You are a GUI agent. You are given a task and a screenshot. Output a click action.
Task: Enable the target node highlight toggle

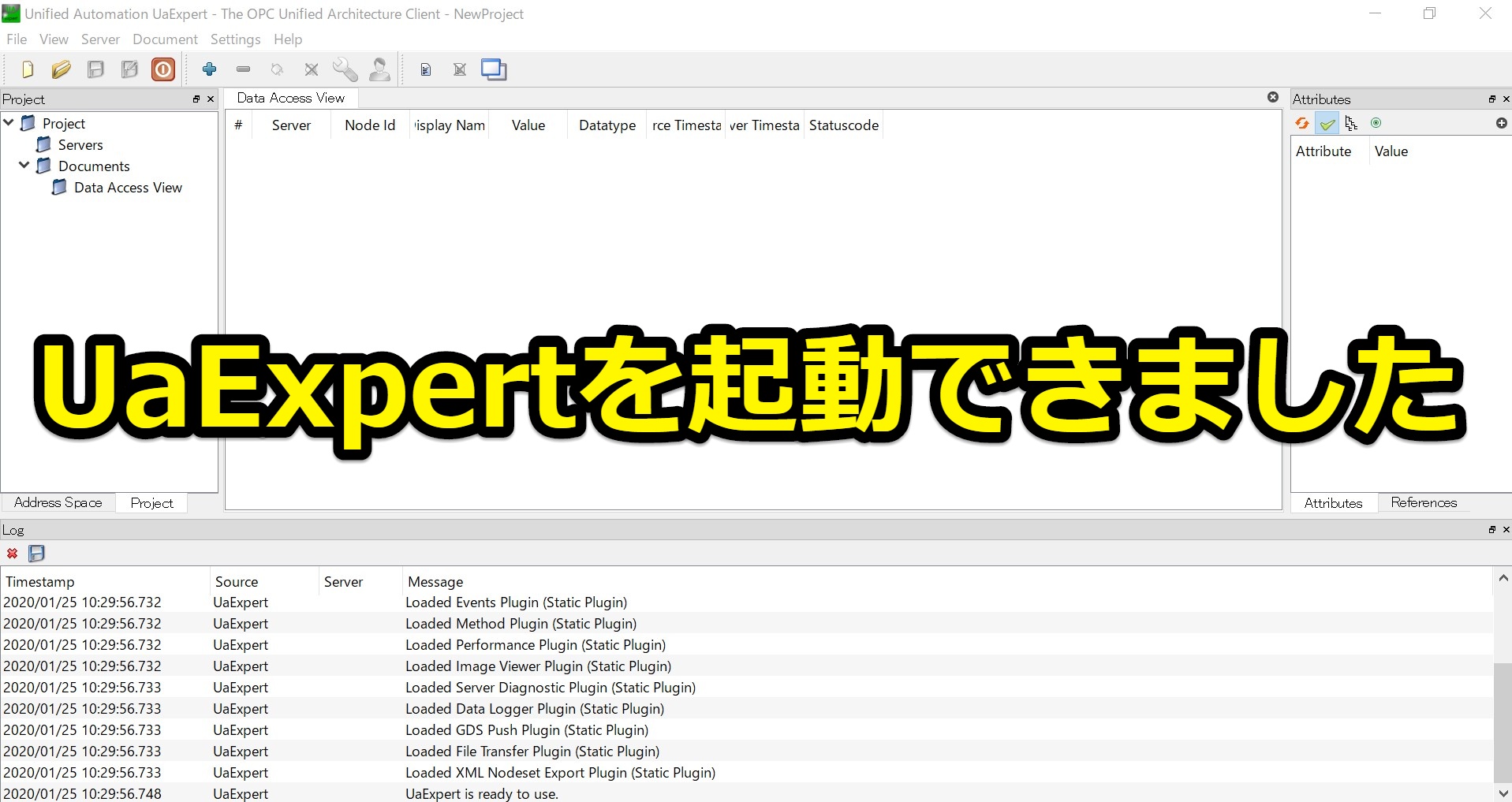[1377, 123]
